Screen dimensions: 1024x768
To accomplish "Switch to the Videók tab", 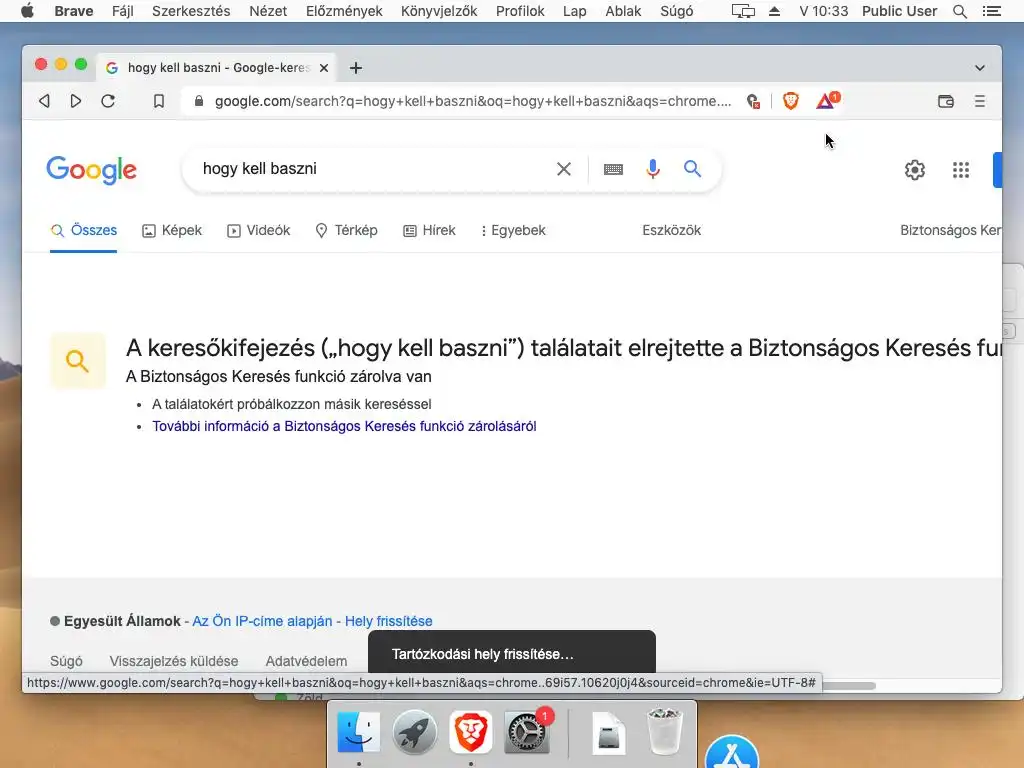I will pyautogui.click(x=259, y=231).
